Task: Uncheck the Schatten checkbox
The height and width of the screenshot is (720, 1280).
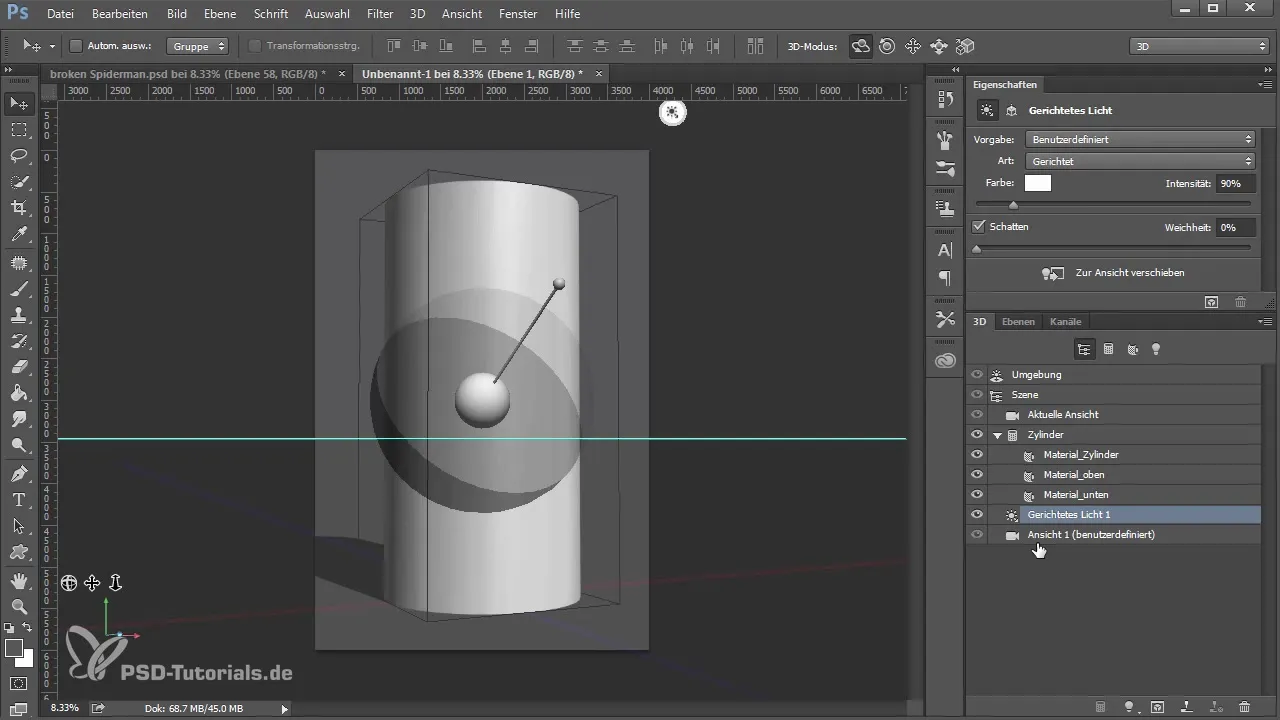Action: (x=979, y=227)
